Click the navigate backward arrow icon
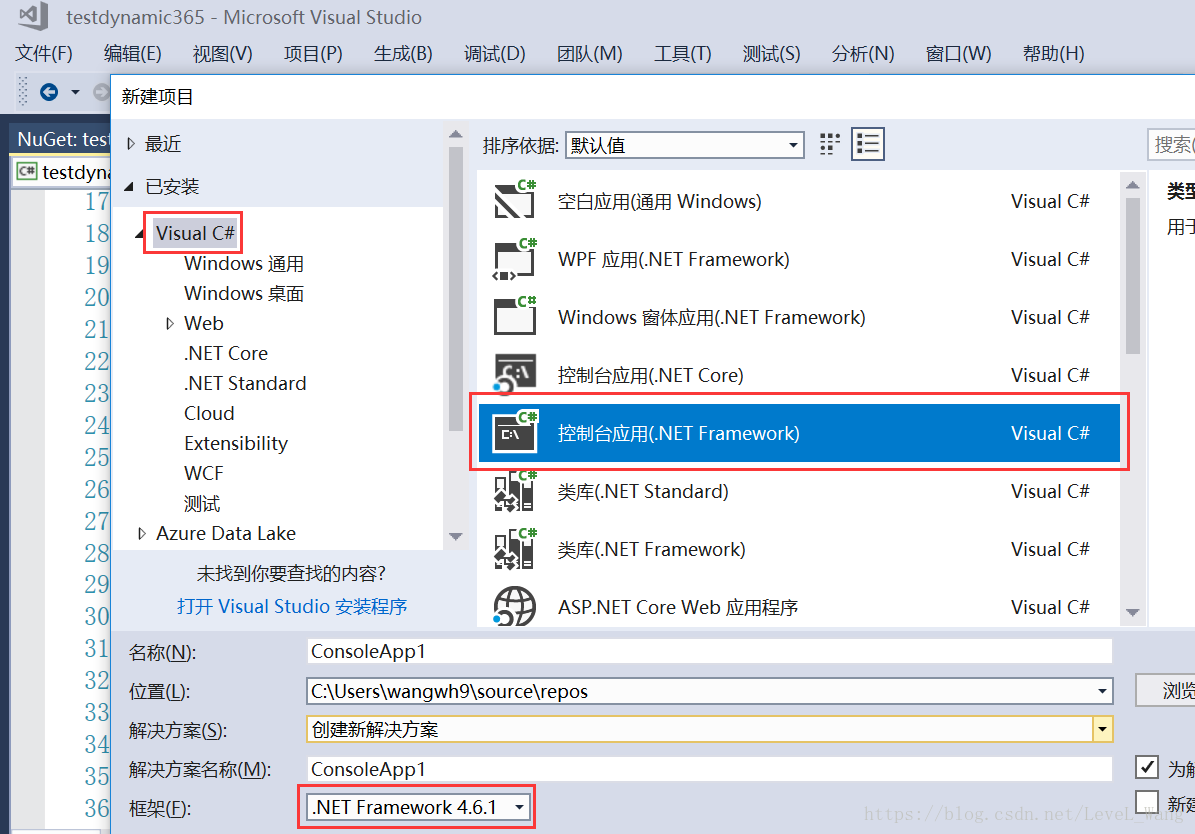 49,92
